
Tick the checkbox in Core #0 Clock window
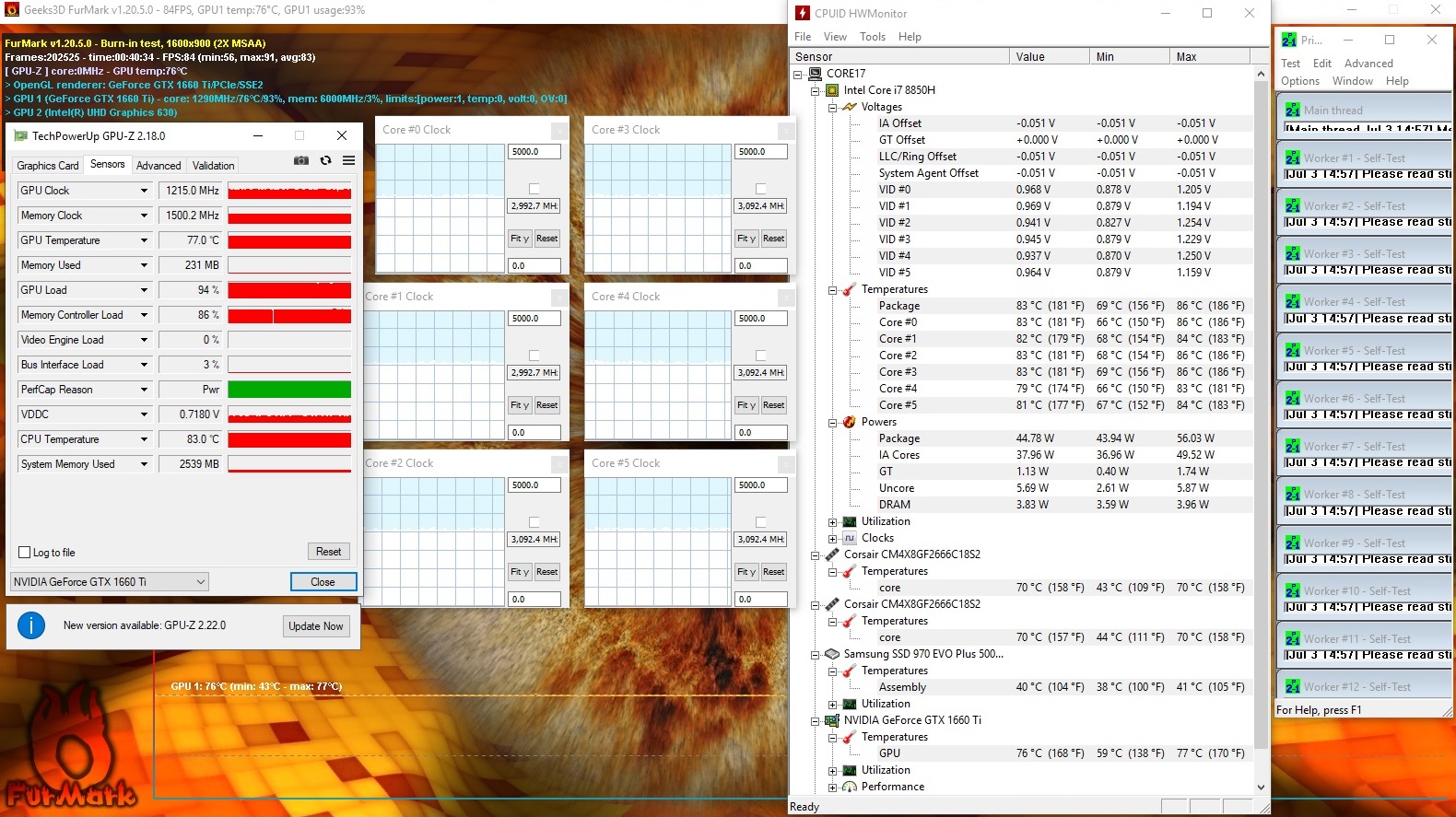click(534, 189)
